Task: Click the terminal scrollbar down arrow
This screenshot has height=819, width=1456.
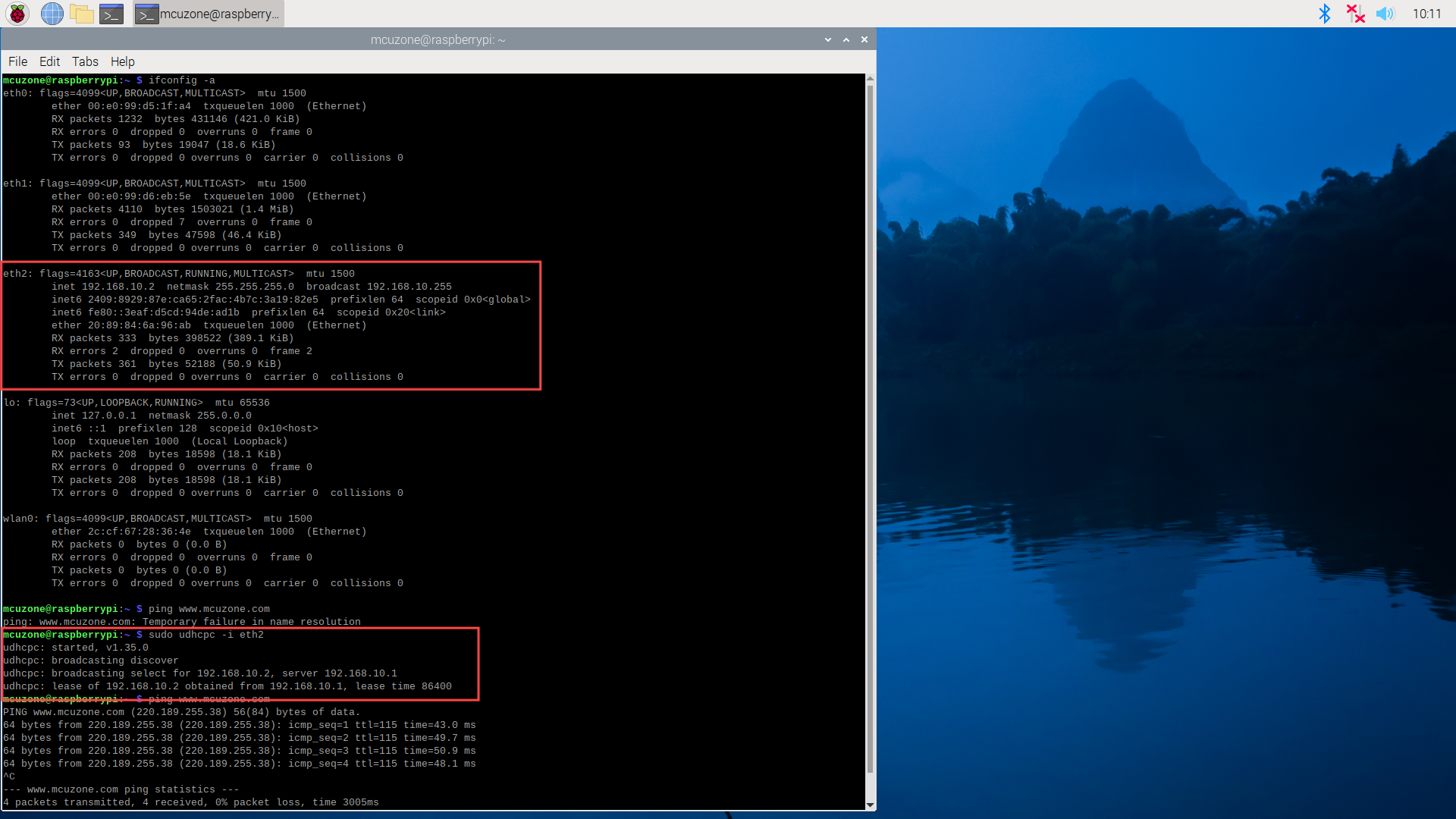Action: coord(870,805)
